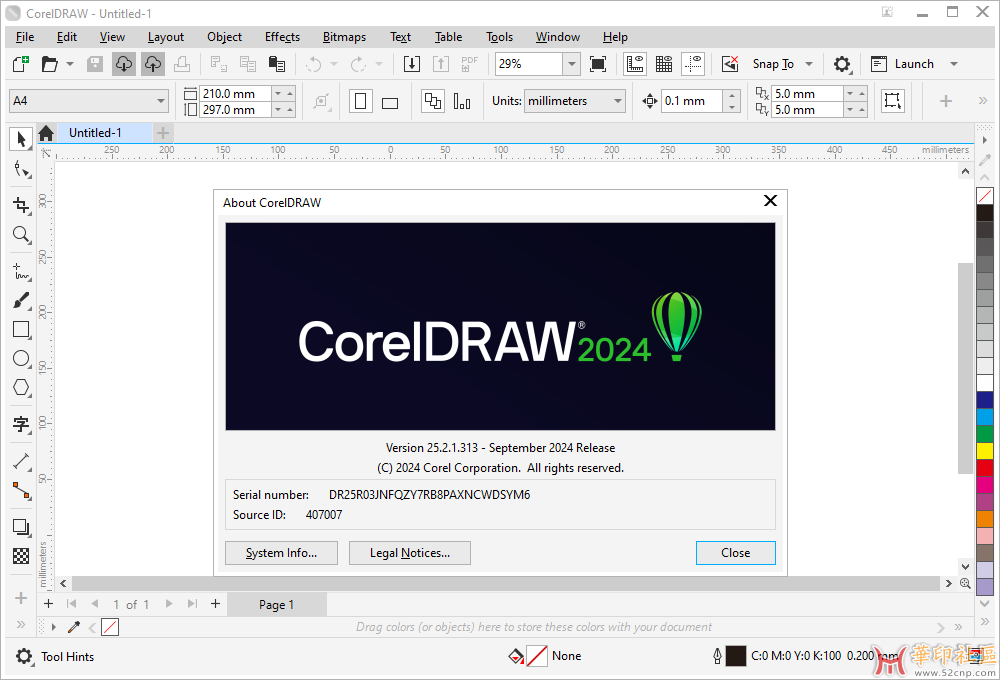The height and width of the screenshot is (680, 1000).
Task: Select the Page 1 tab
Action: click(x=277, y=605)
